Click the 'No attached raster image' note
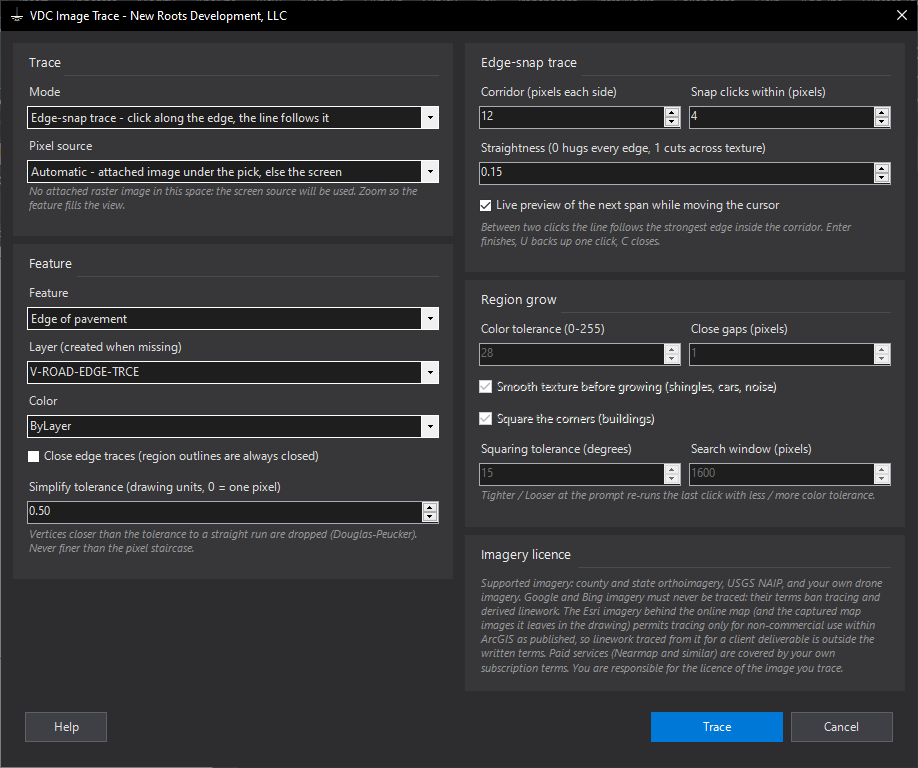Image resolution: width=918 pixels, height=768 pixels. 223,198
